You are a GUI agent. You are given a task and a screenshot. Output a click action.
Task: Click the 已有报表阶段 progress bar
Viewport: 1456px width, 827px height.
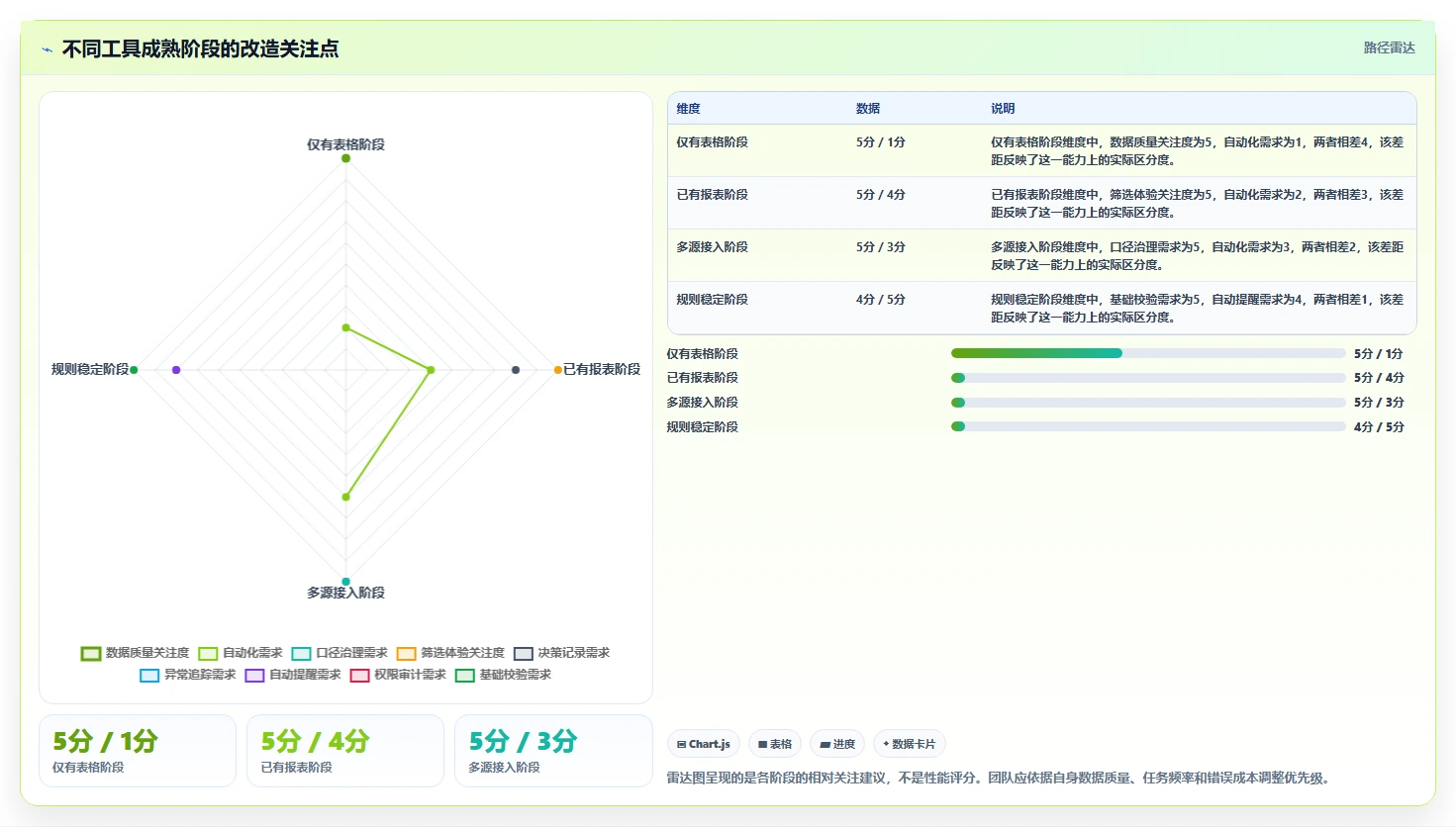click(x=1148, y=378)
